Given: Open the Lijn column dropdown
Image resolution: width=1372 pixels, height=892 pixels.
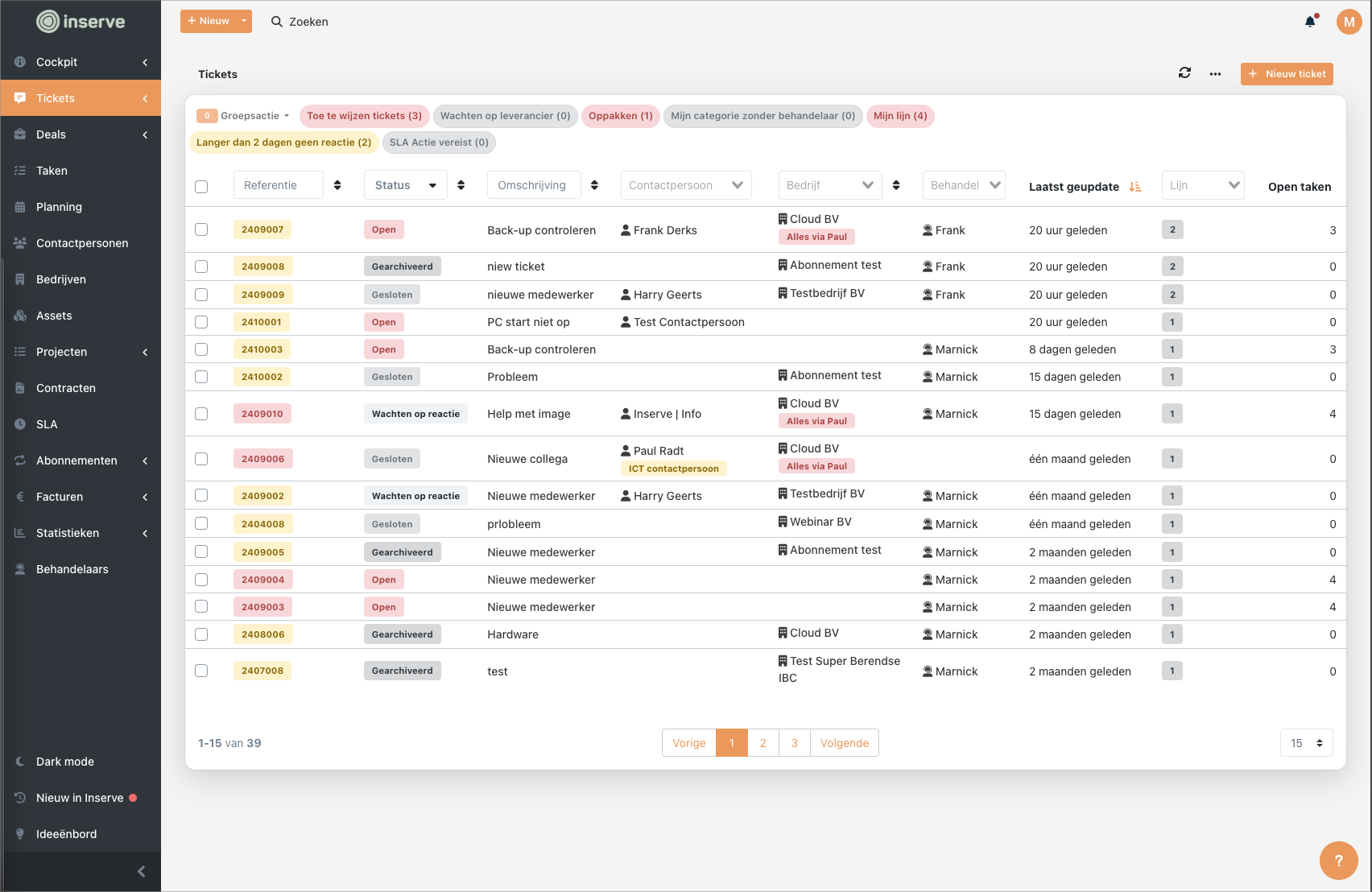Looking at the screenshot, I should pyautogui.click(x=1203, y=184).
